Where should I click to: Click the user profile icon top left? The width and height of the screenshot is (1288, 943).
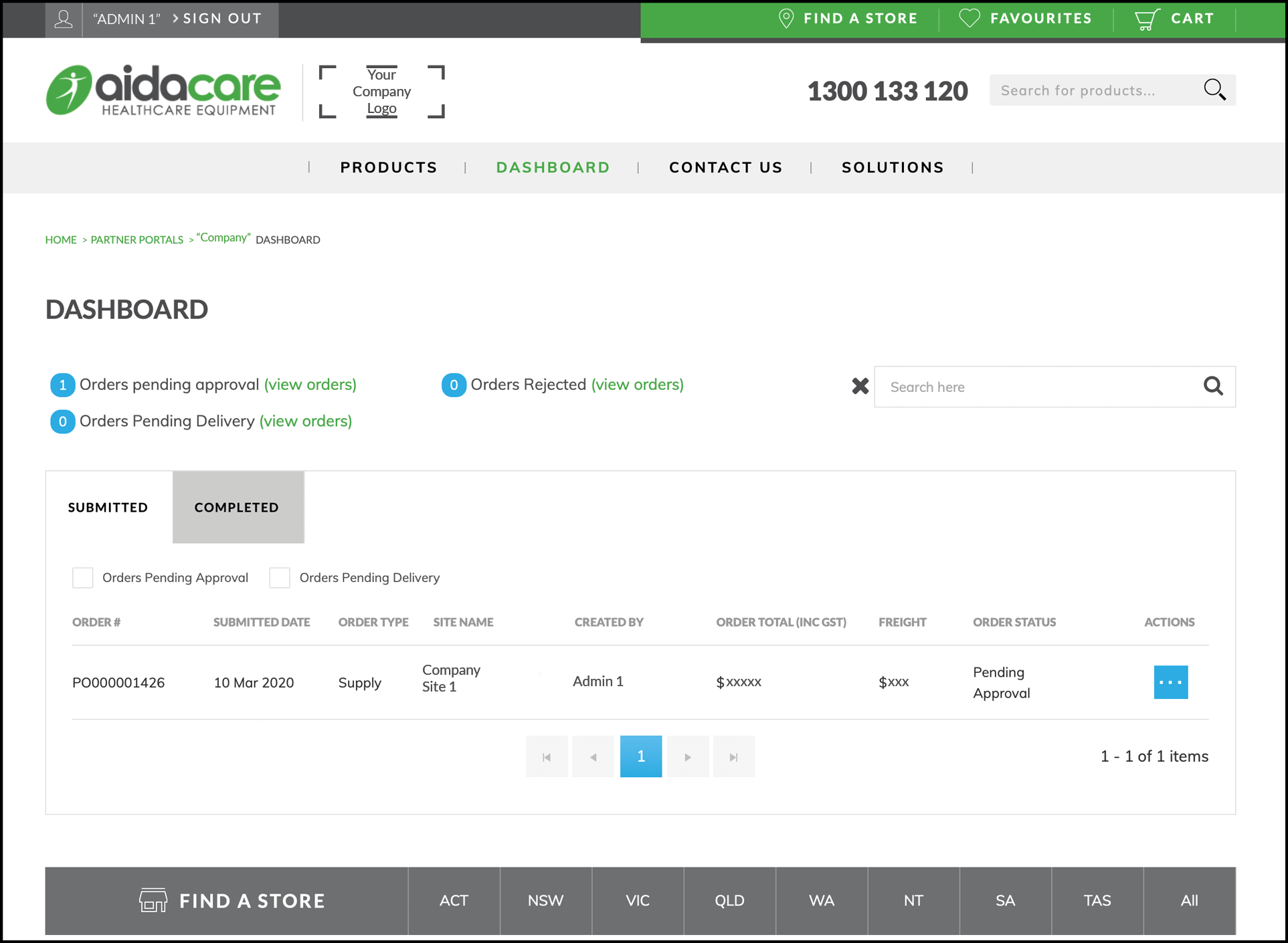point(64,18)
